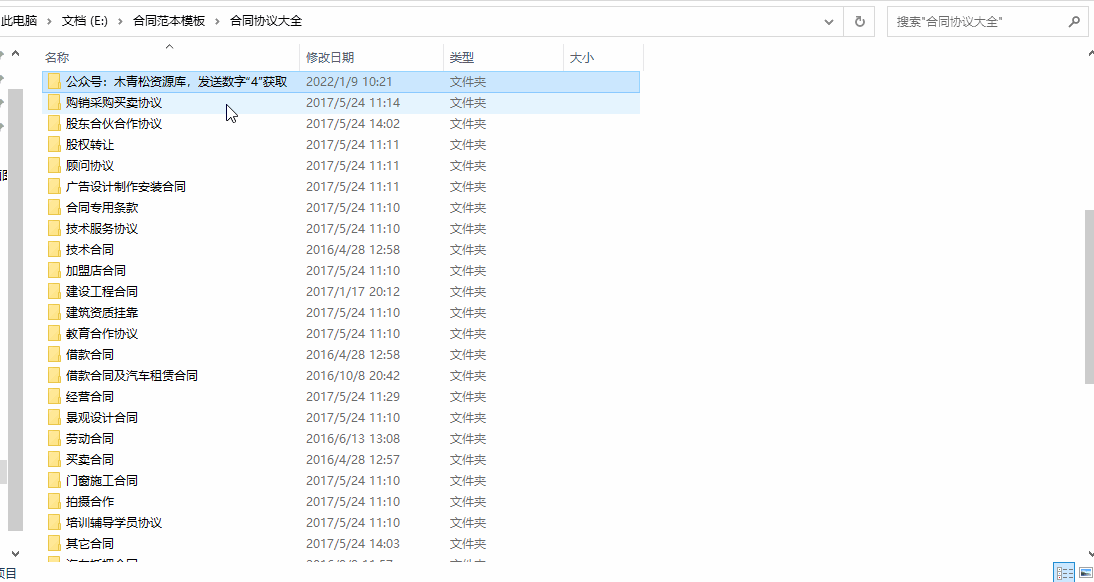Click the refresh button beside the address bar
1094x582 pixels.
click(860, 22)
